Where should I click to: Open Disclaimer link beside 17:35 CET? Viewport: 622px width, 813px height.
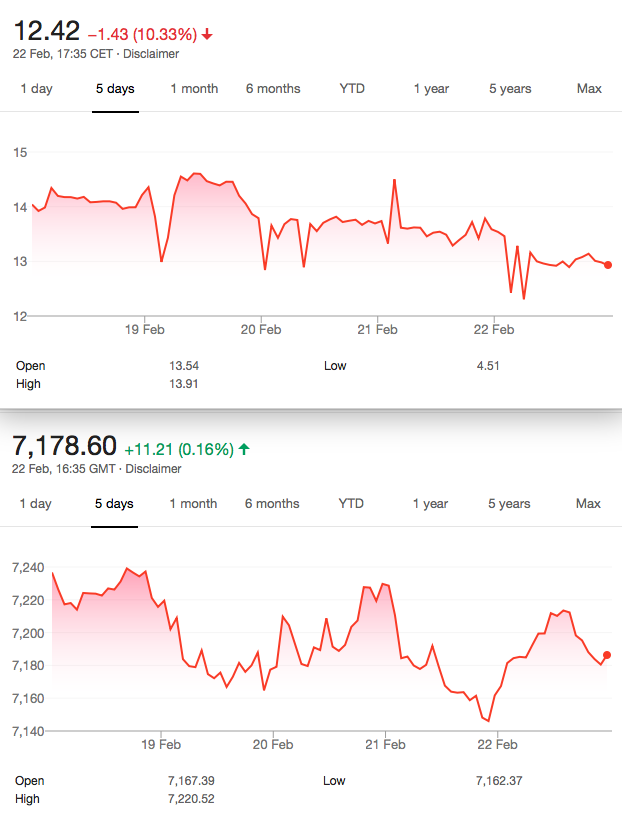click(151, 54)
